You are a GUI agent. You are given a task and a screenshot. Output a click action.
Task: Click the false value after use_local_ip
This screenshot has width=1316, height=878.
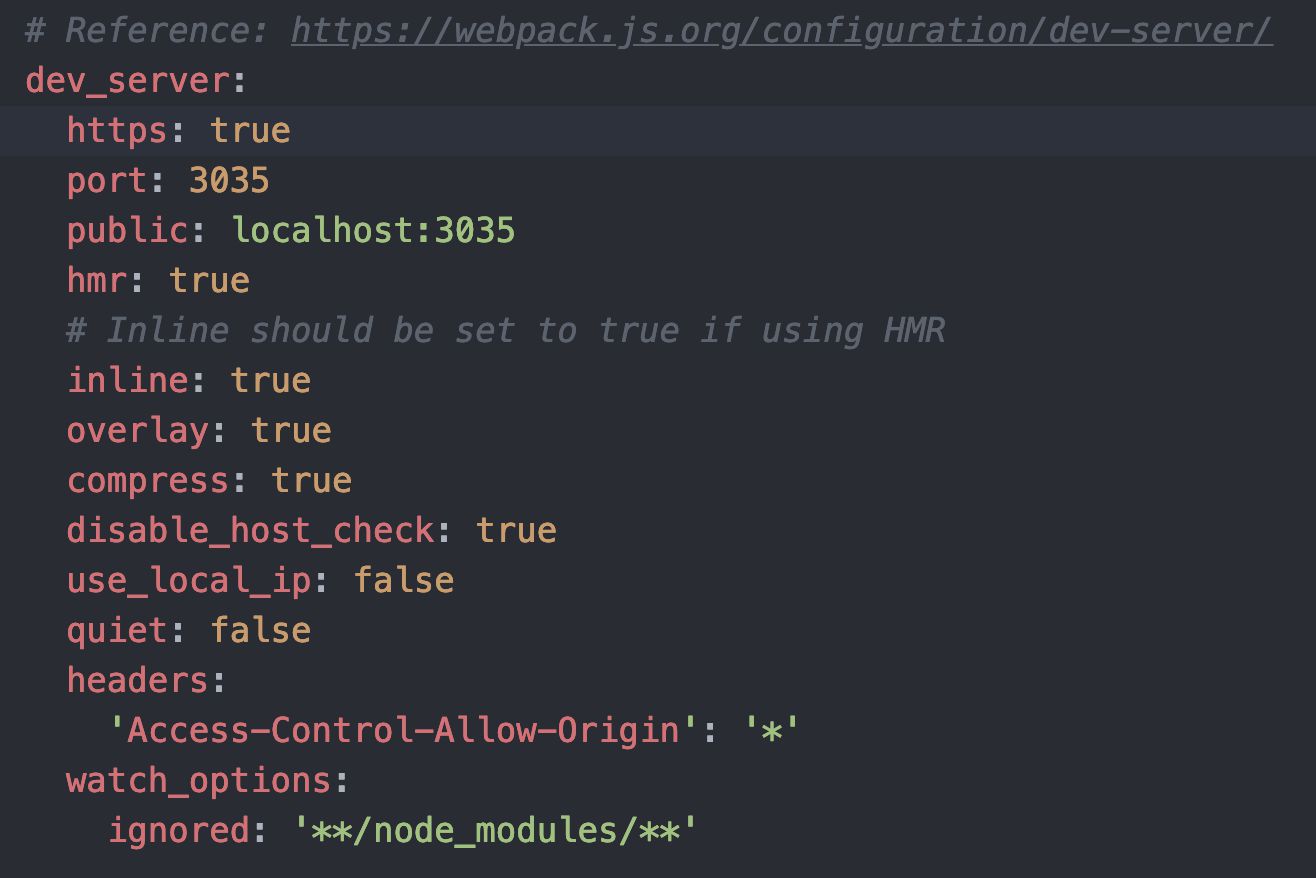coord(403,581)
